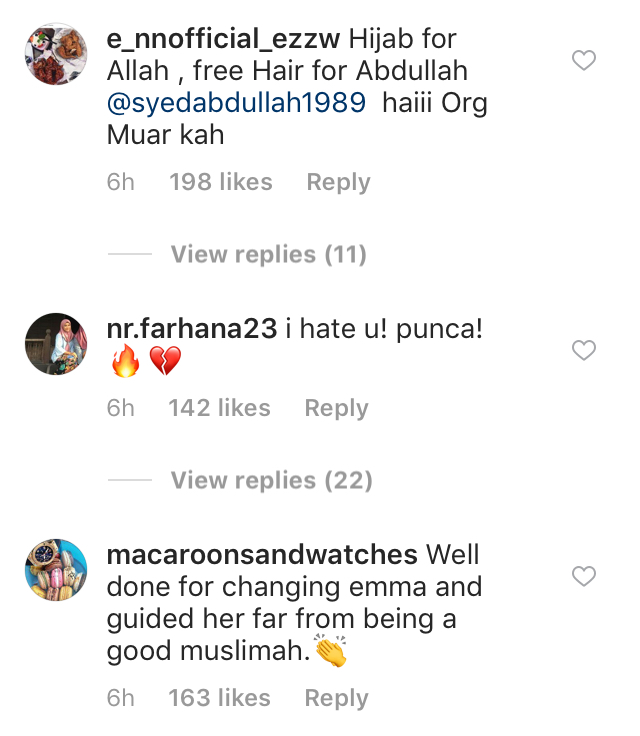View the 198 likes list
The width and height of the screenshot is (640, 736).
221,182
